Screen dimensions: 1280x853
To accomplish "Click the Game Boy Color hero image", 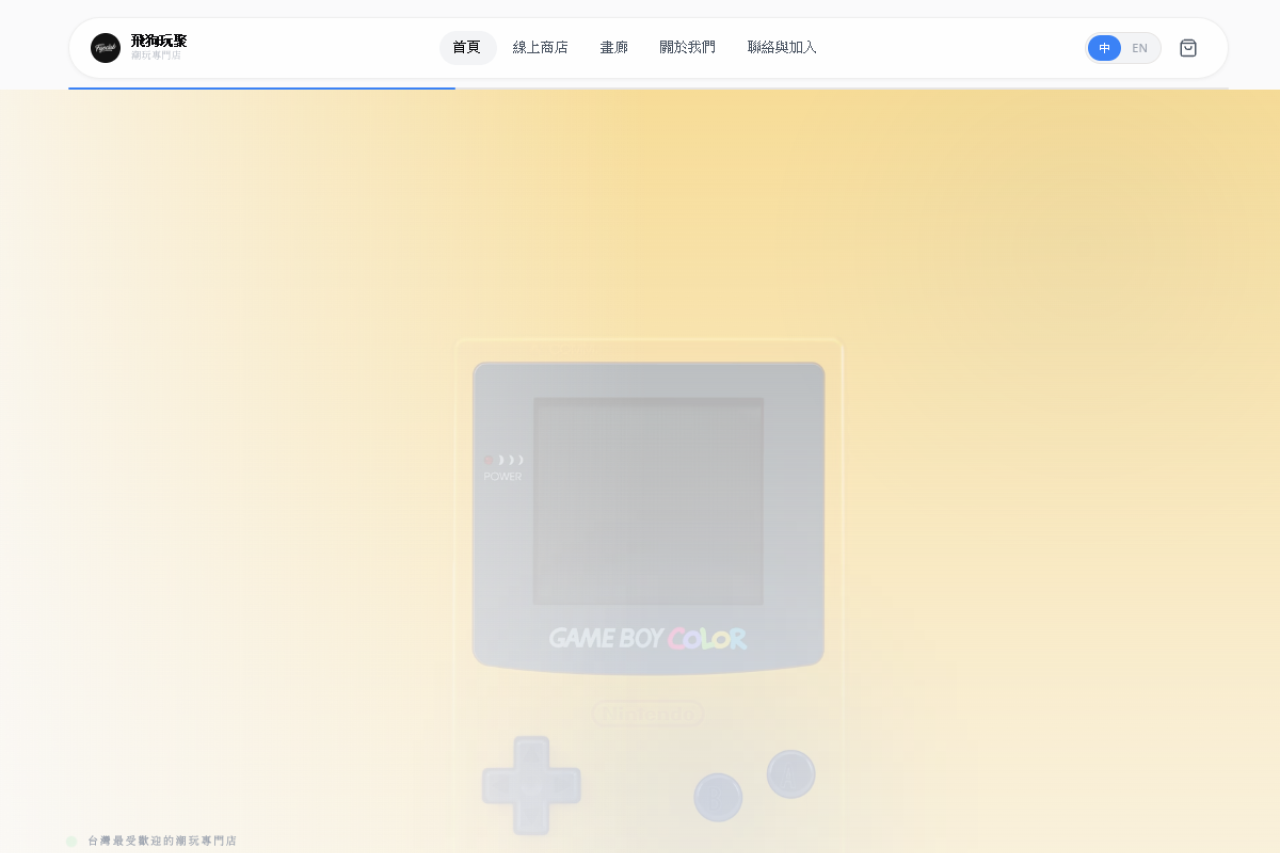I will click(649, 595).
